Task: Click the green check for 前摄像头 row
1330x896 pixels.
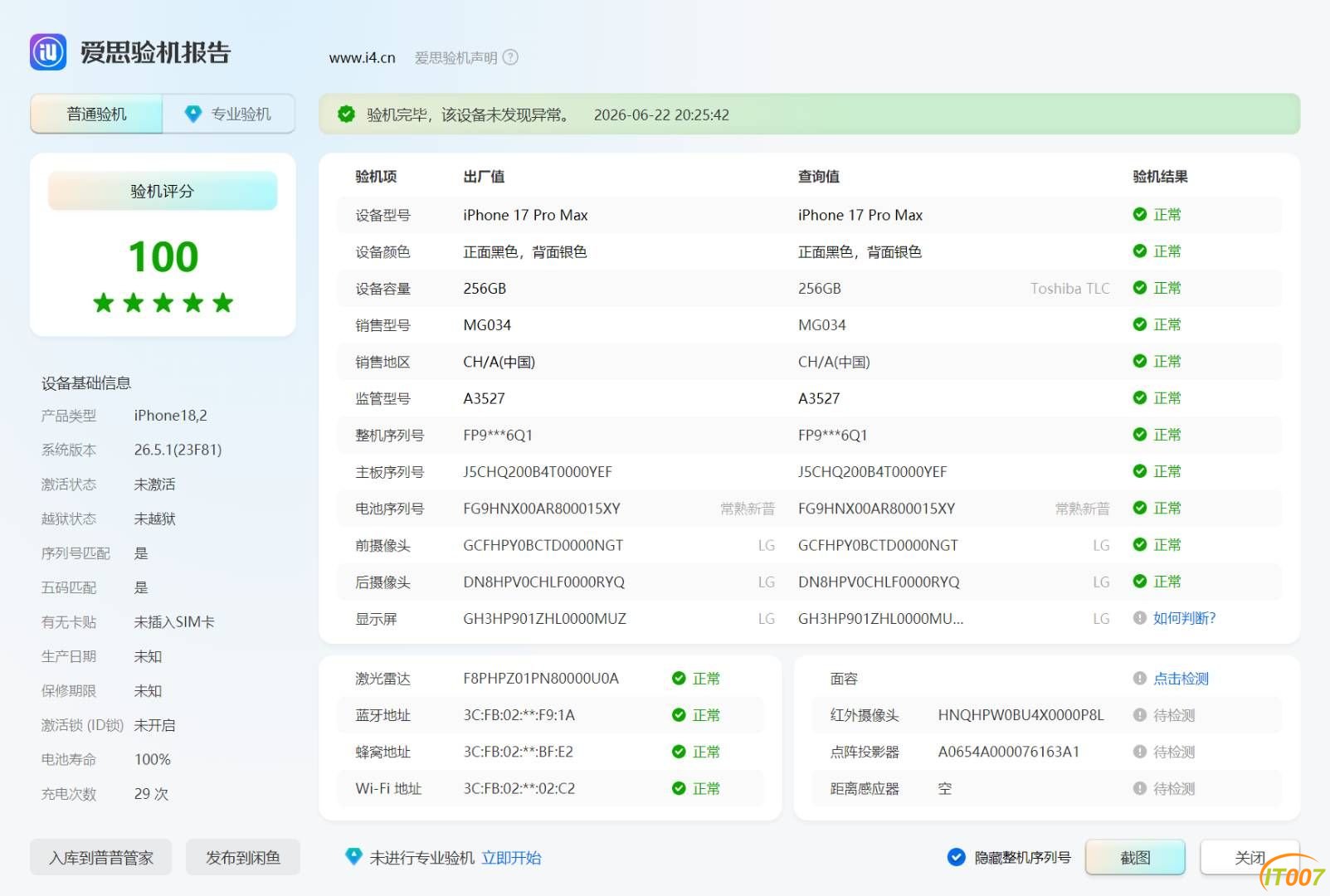Action: 1140,544
